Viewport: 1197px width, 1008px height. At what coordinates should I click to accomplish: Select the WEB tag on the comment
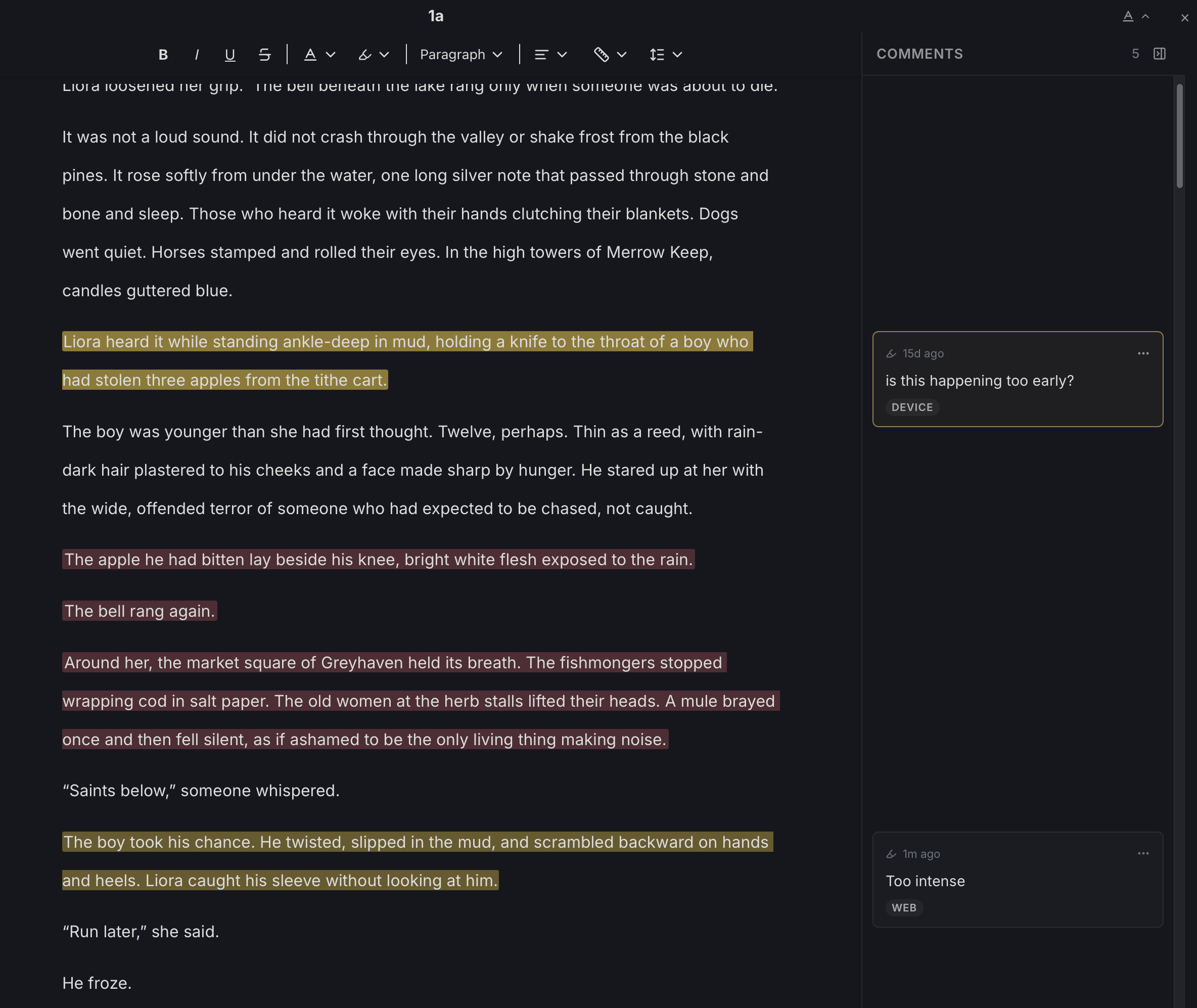[x=904, y=907]
